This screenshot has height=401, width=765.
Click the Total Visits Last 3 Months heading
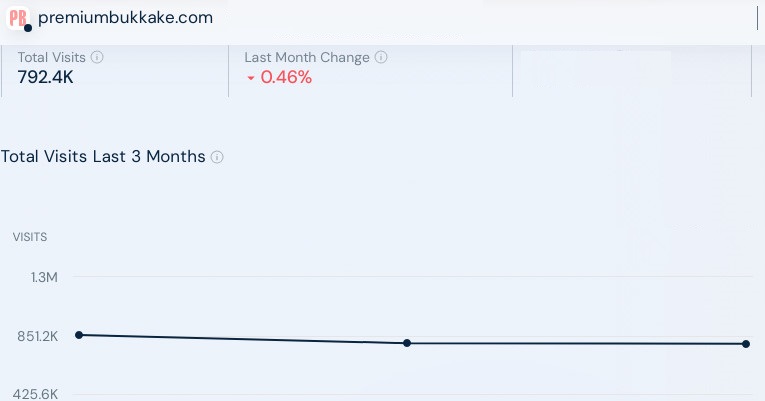click(x=103, y=157)
